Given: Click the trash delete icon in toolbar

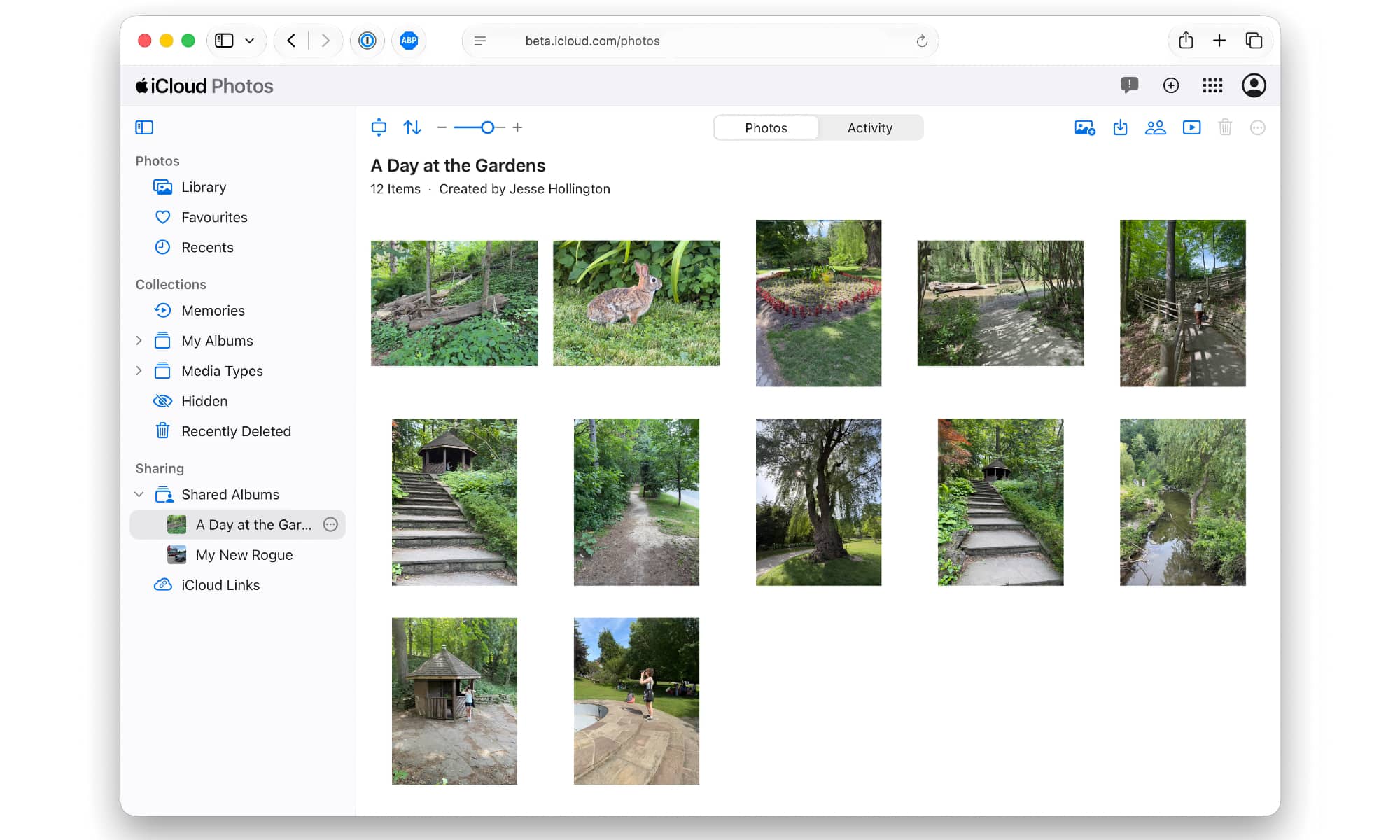Looking at the screenshot, I should tap(1225, 127).
